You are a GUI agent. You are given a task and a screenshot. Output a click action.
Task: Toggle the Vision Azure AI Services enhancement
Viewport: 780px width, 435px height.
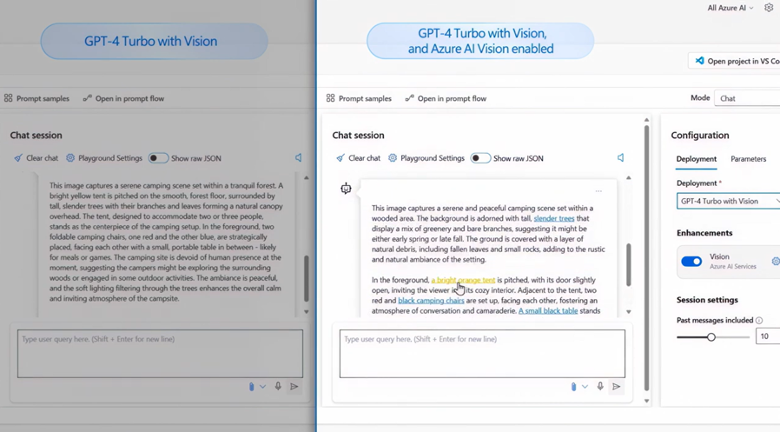[x=691, y=261]
